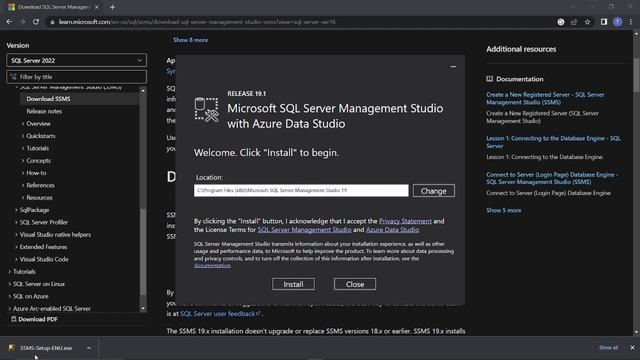Reload the page with the refresh icon
Viewport: 640px width, 360px height.
[x=36, y=22]
